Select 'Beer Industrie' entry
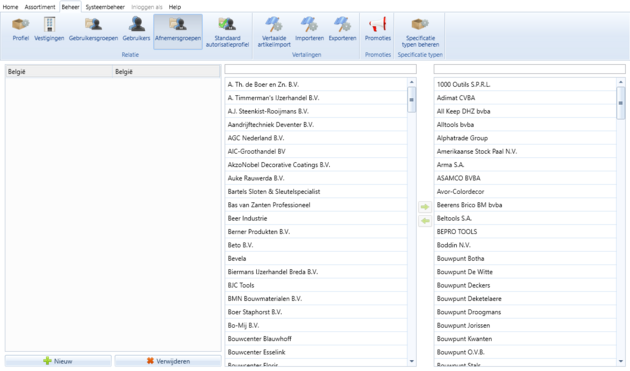Viewport: 630px width, 371px height. [316, 218]
